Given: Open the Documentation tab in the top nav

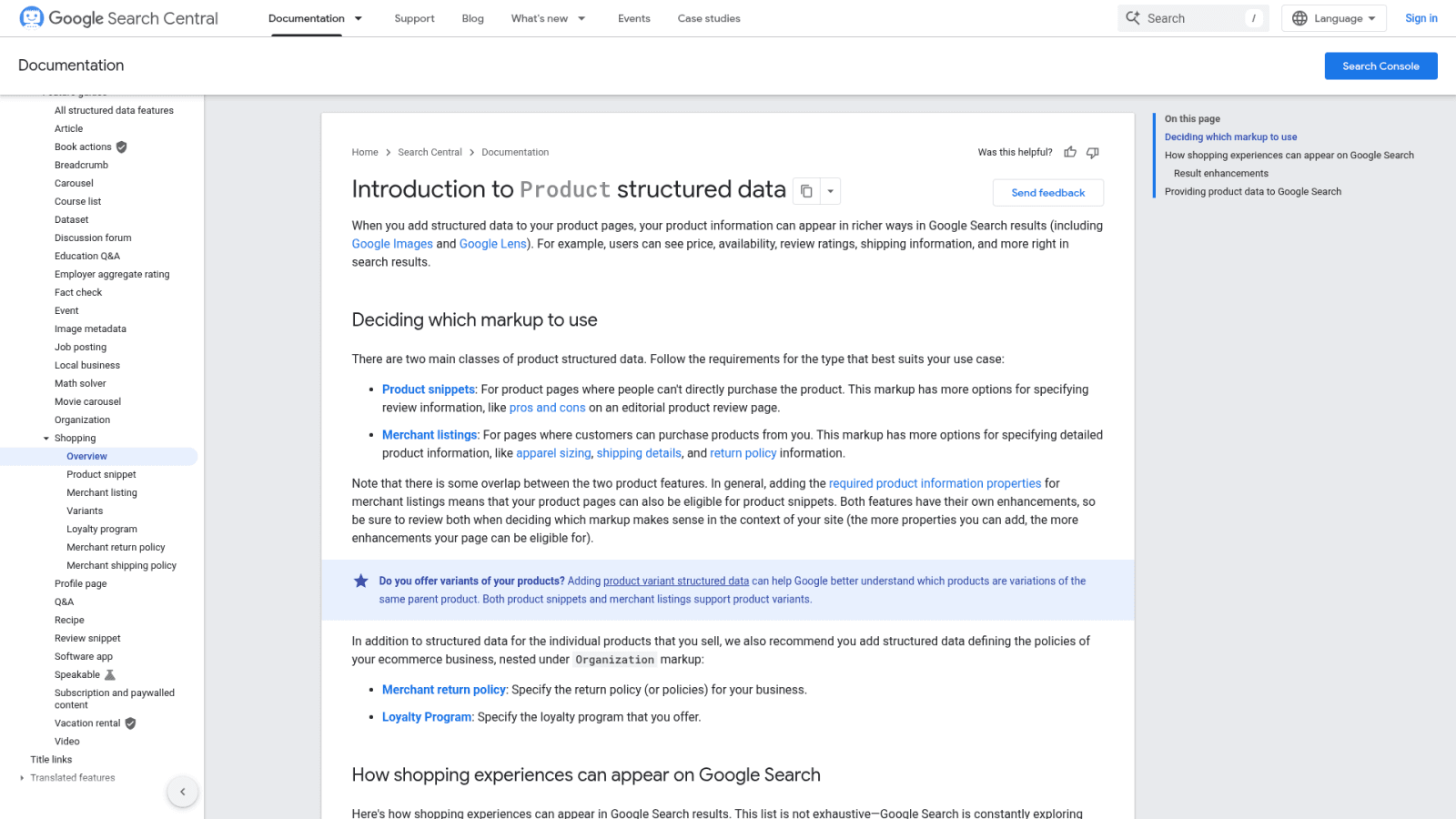Looking at the screenshot, I should point(307,18).
